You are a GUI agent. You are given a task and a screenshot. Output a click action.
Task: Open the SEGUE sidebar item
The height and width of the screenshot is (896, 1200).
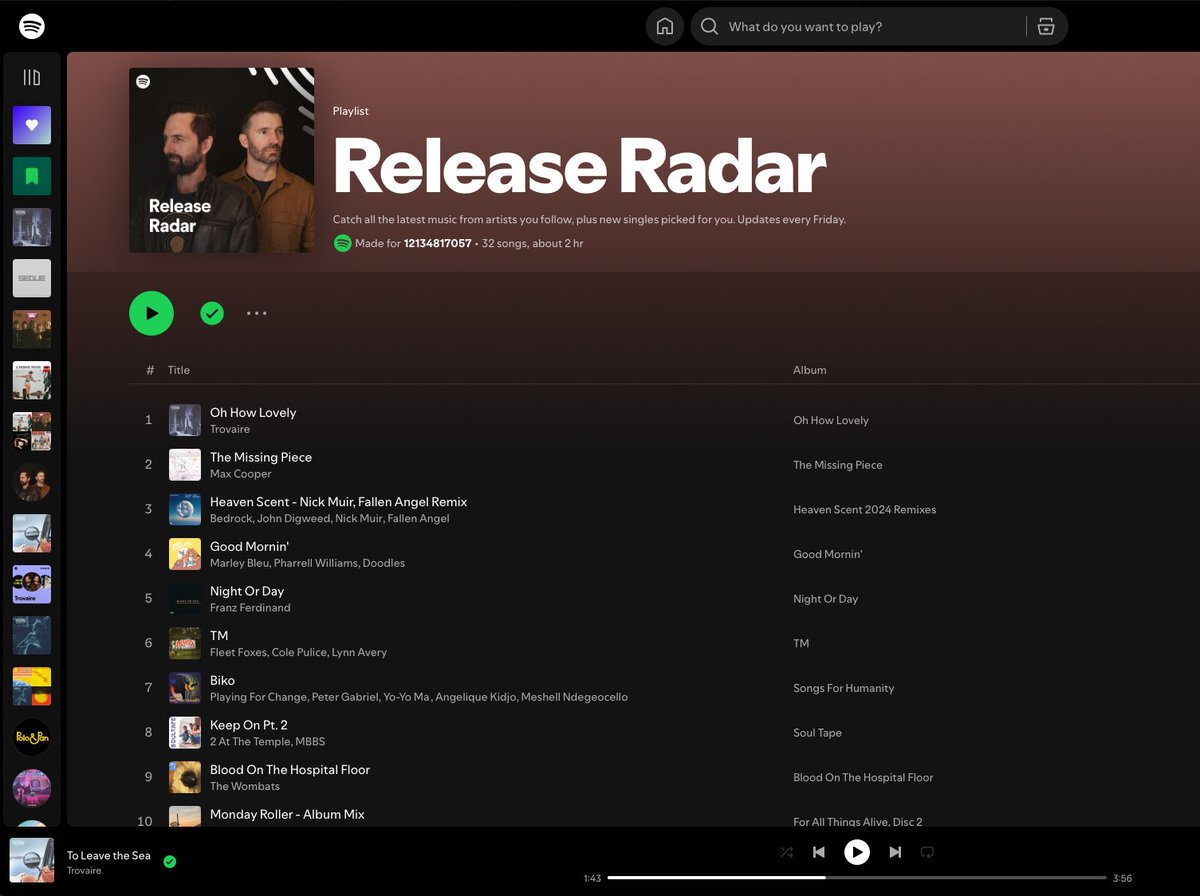pos(32,278)
